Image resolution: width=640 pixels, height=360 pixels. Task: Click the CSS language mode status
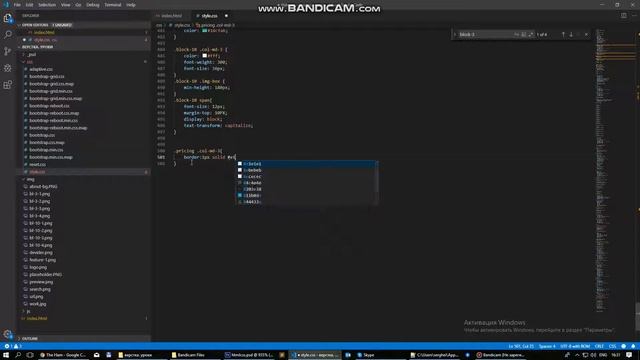(612, 346)
